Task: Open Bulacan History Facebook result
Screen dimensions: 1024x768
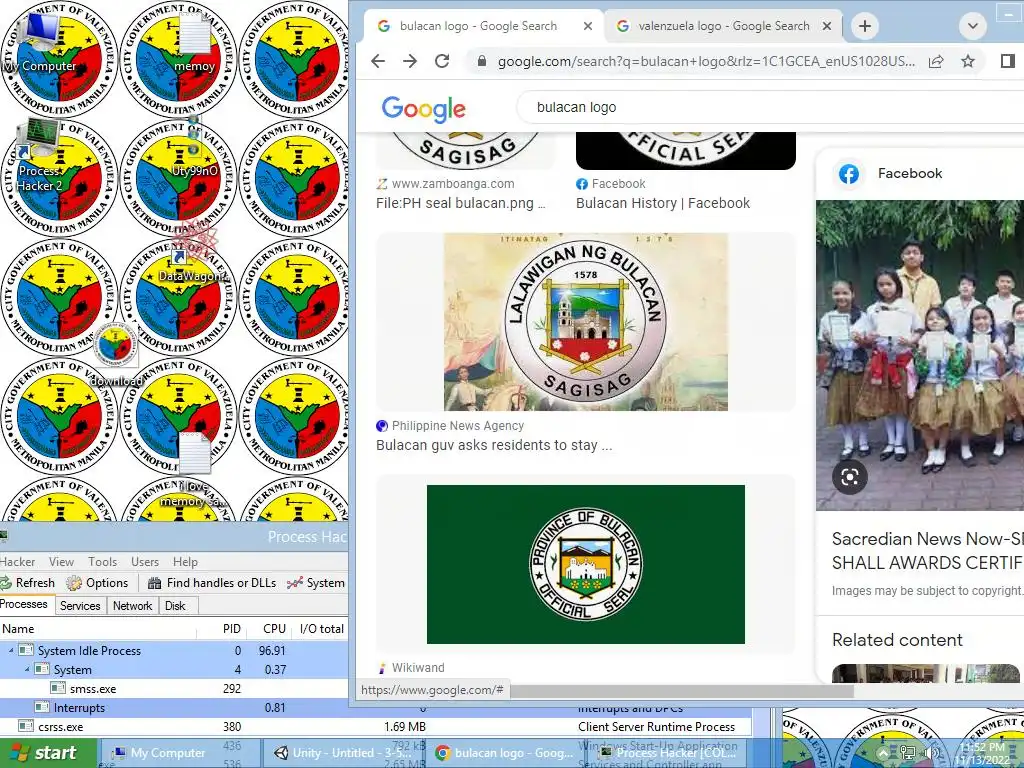Action: click(663, 203)
